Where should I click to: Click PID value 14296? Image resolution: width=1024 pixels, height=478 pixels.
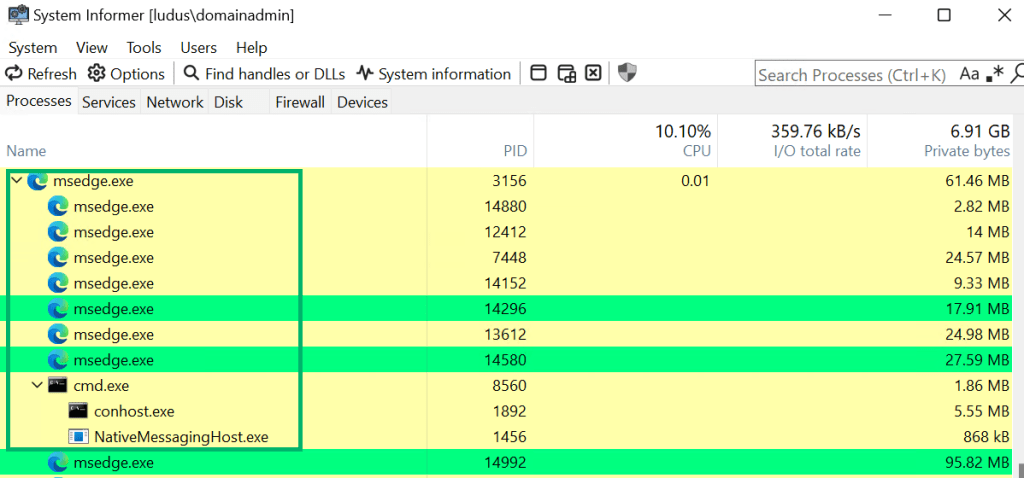click(x=505, y=309)
